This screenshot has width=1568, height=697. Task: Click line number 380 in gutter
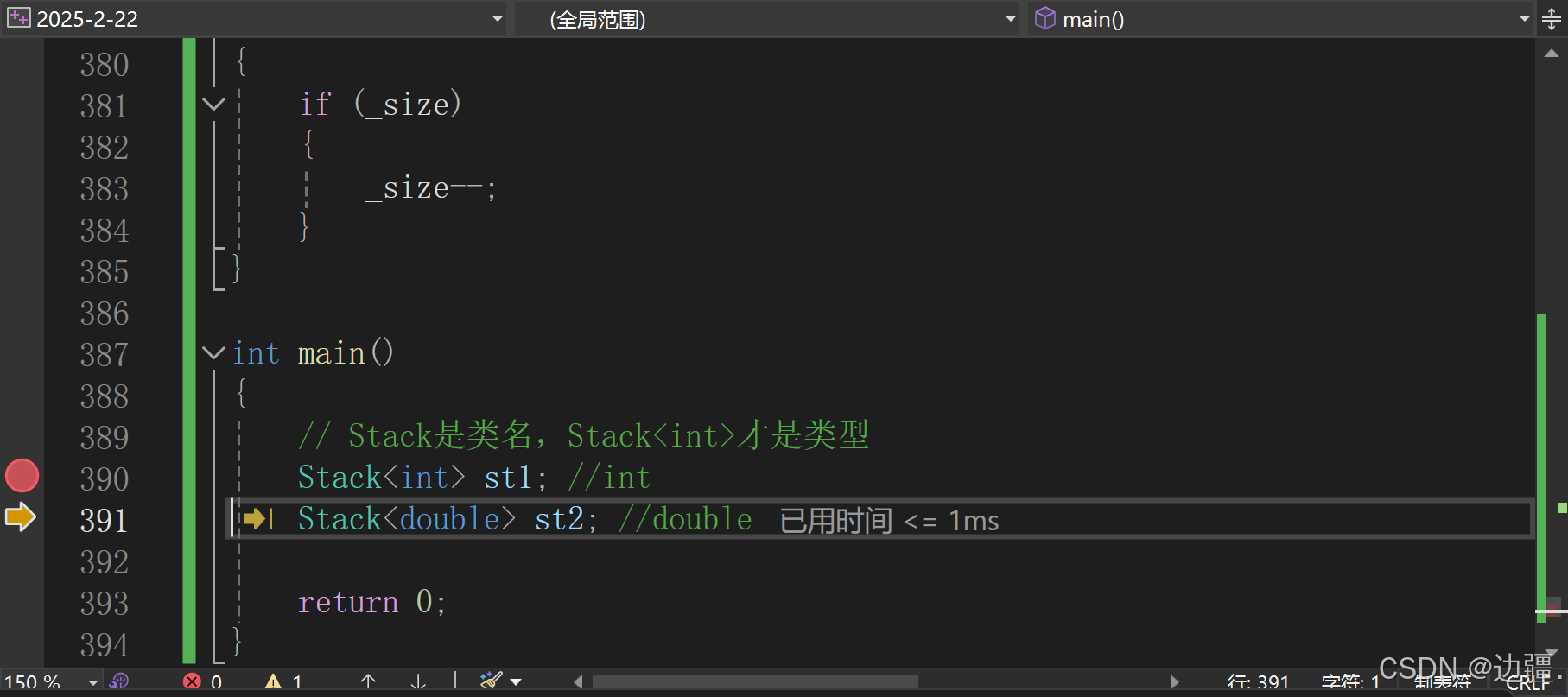tap(105, 64)
